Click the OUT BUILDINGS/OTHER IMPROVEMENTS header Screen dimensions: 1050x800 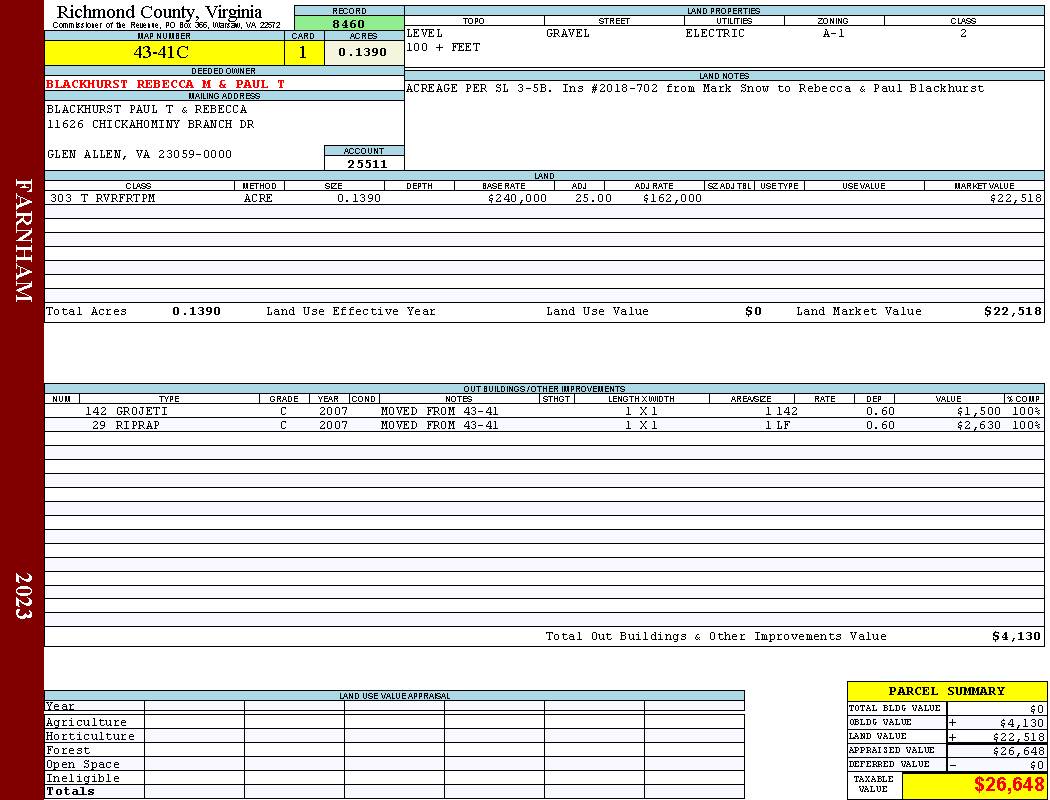pos(544,389)
